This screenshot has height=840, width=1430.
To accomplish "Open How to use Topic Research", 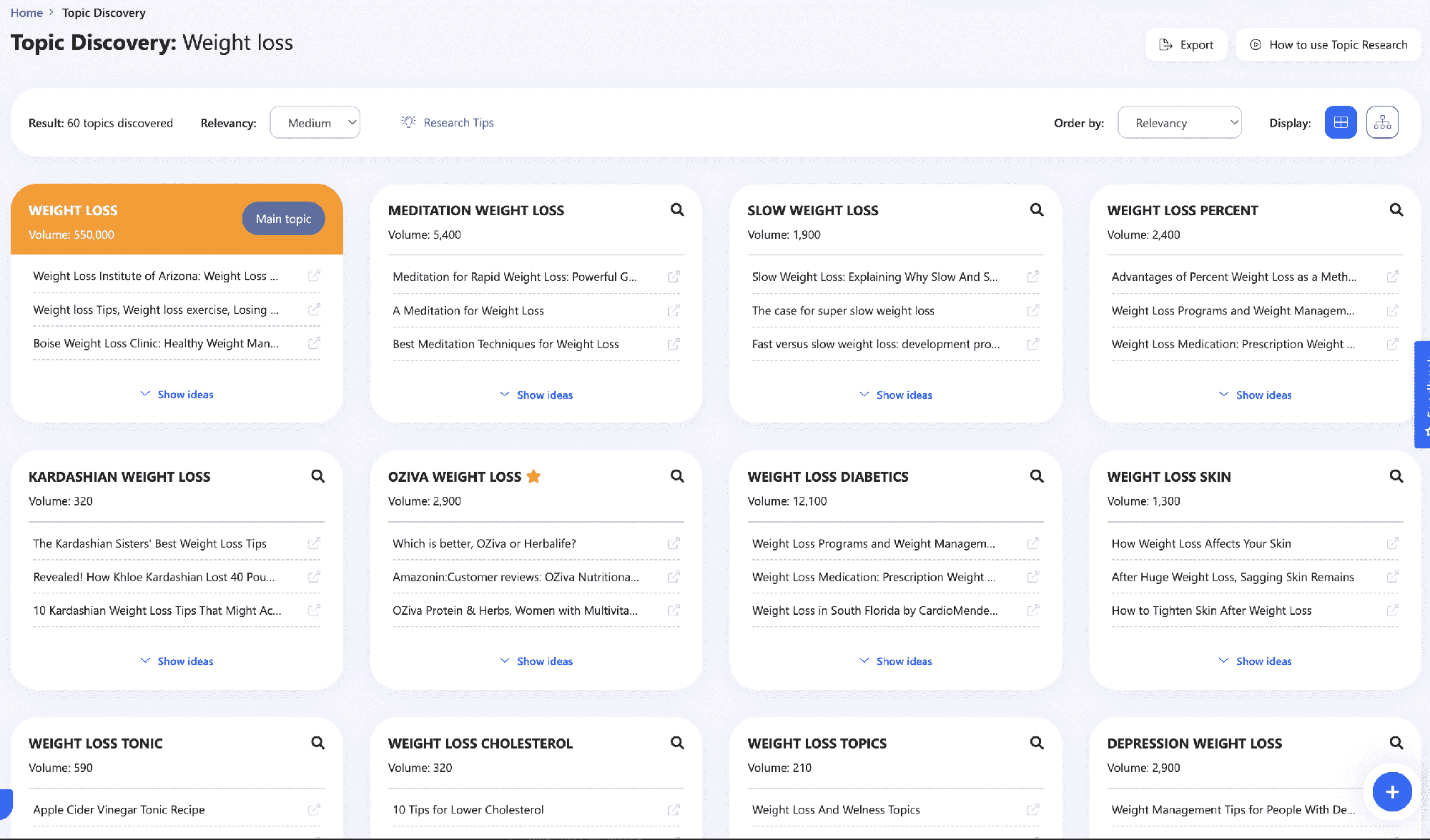I will (1328, 45).
